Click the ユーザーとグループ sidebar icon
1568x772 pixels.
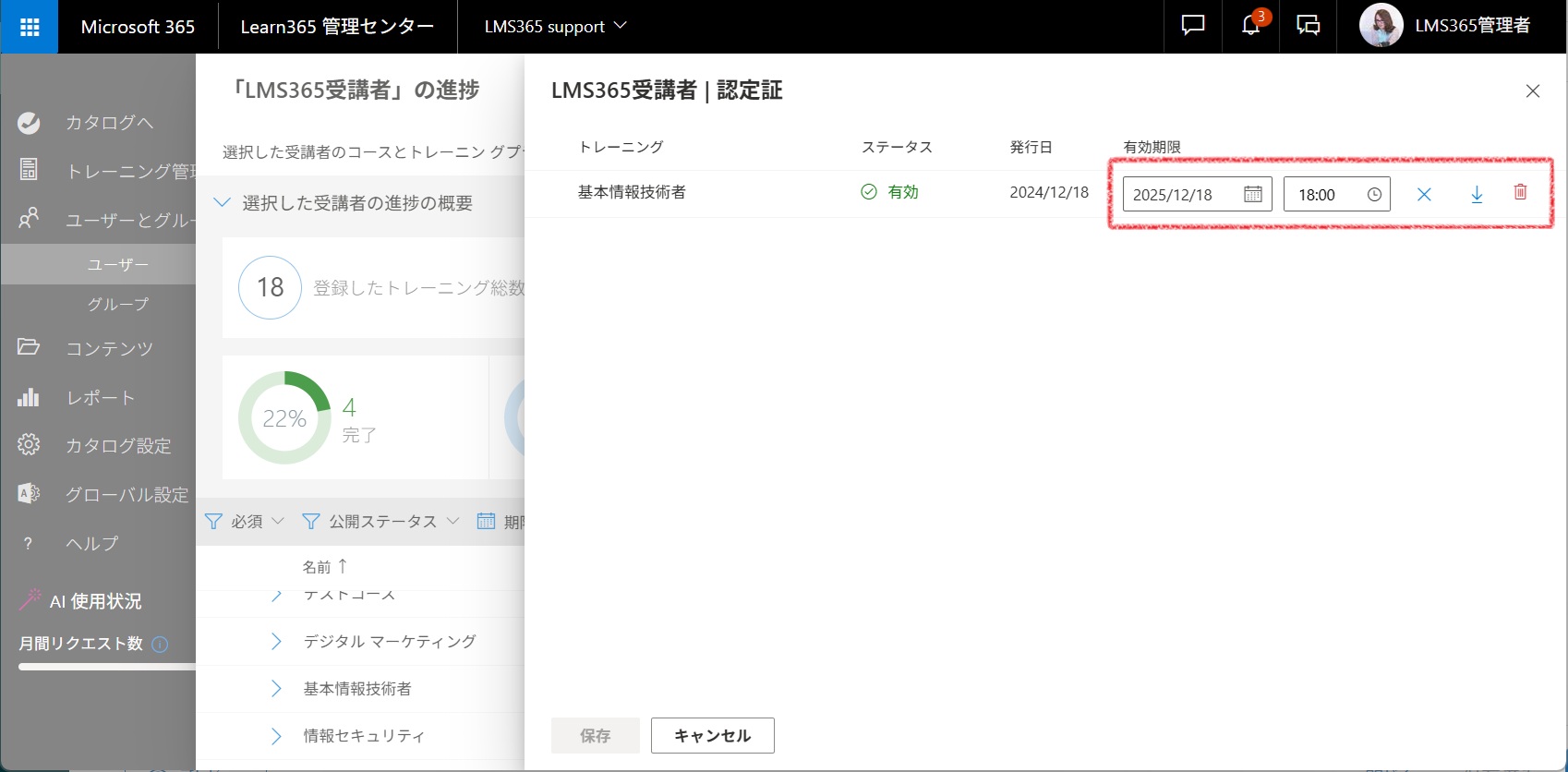[x=29, y=219]
